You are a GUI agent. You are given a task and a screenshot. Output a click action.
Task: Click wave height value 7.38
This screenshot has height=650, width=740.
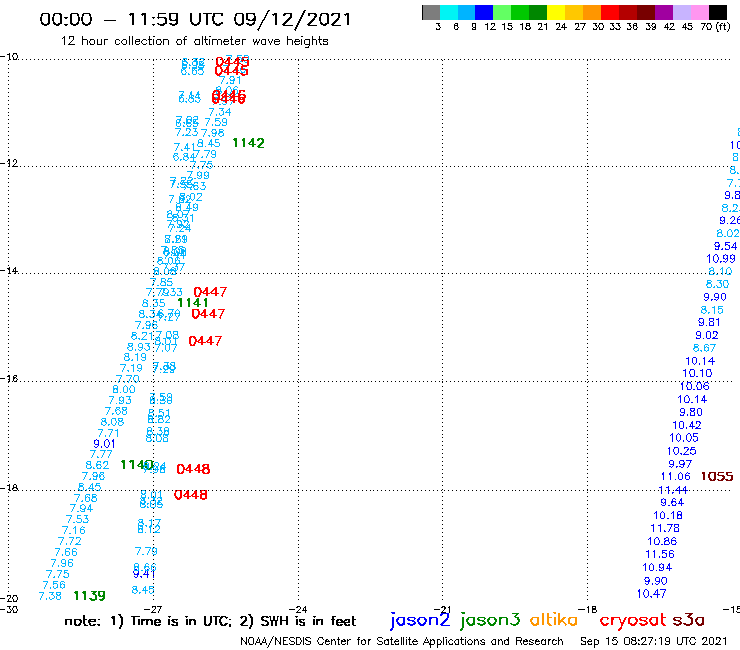click(50, 596)
